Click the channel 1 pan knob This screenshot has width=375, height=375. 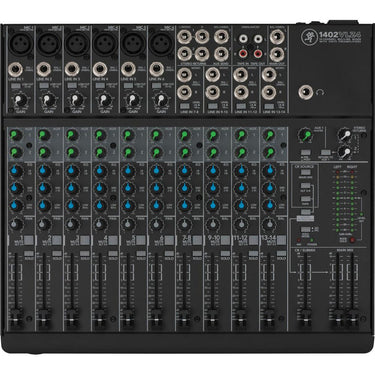(15, 224)
